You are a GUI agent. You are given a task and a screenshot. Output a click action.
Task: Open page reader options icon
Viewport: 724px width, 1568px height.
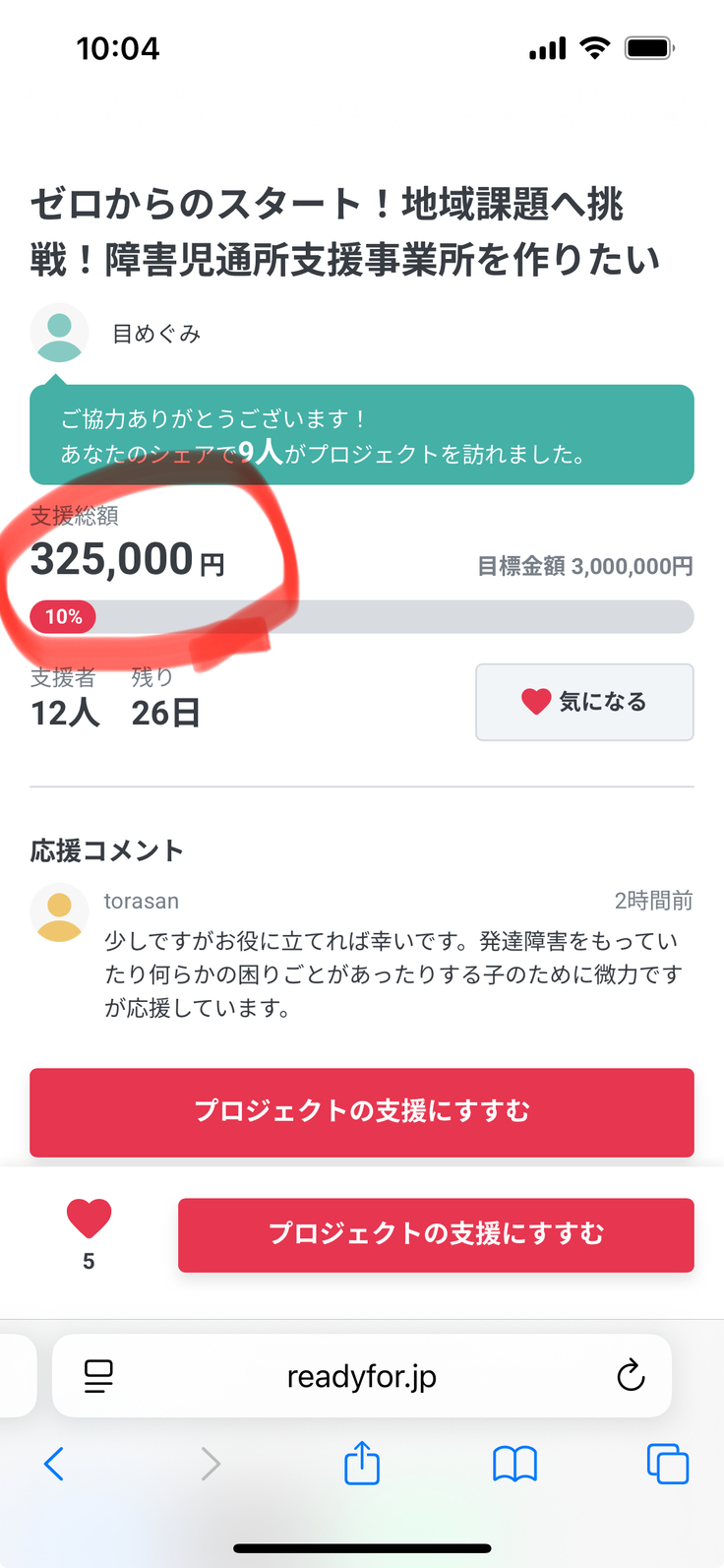point(98,1376)
